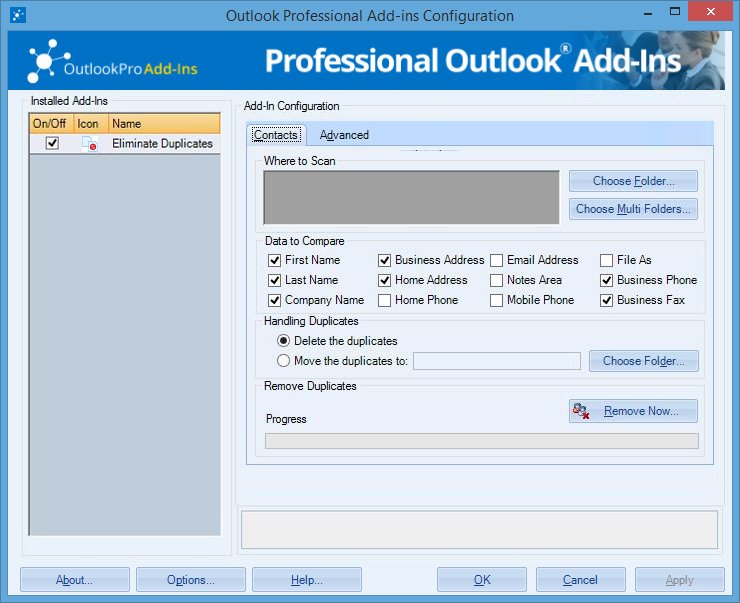Open the Advanced tab

pos(344,135)
